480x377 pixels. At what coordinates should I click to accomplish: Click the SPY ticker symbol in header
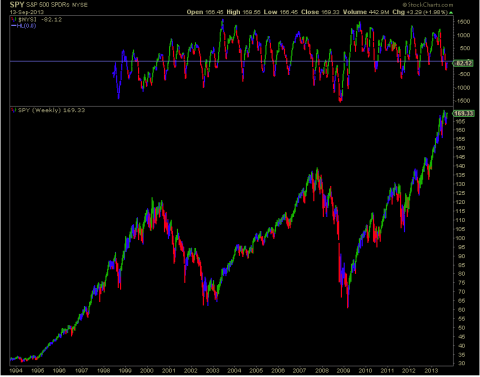tap(17, 5)
